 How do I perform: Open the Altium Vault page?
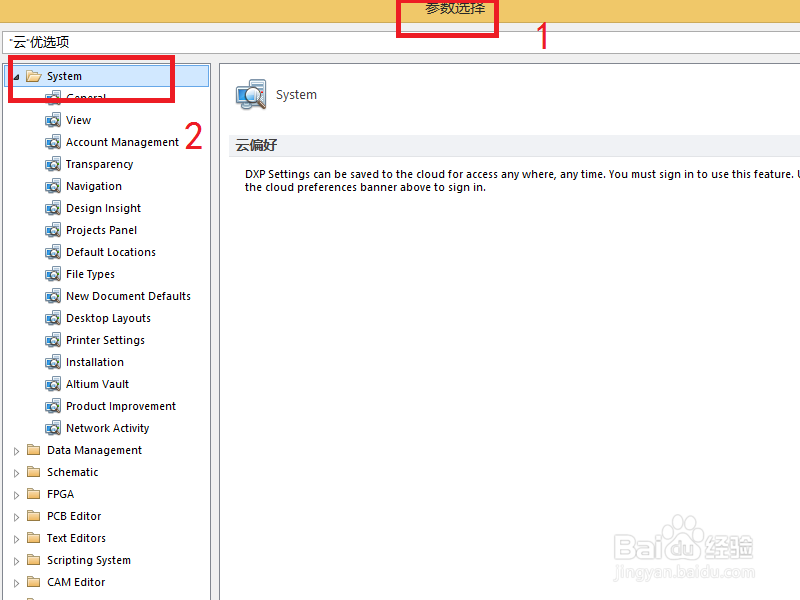[x=97, y=384]
